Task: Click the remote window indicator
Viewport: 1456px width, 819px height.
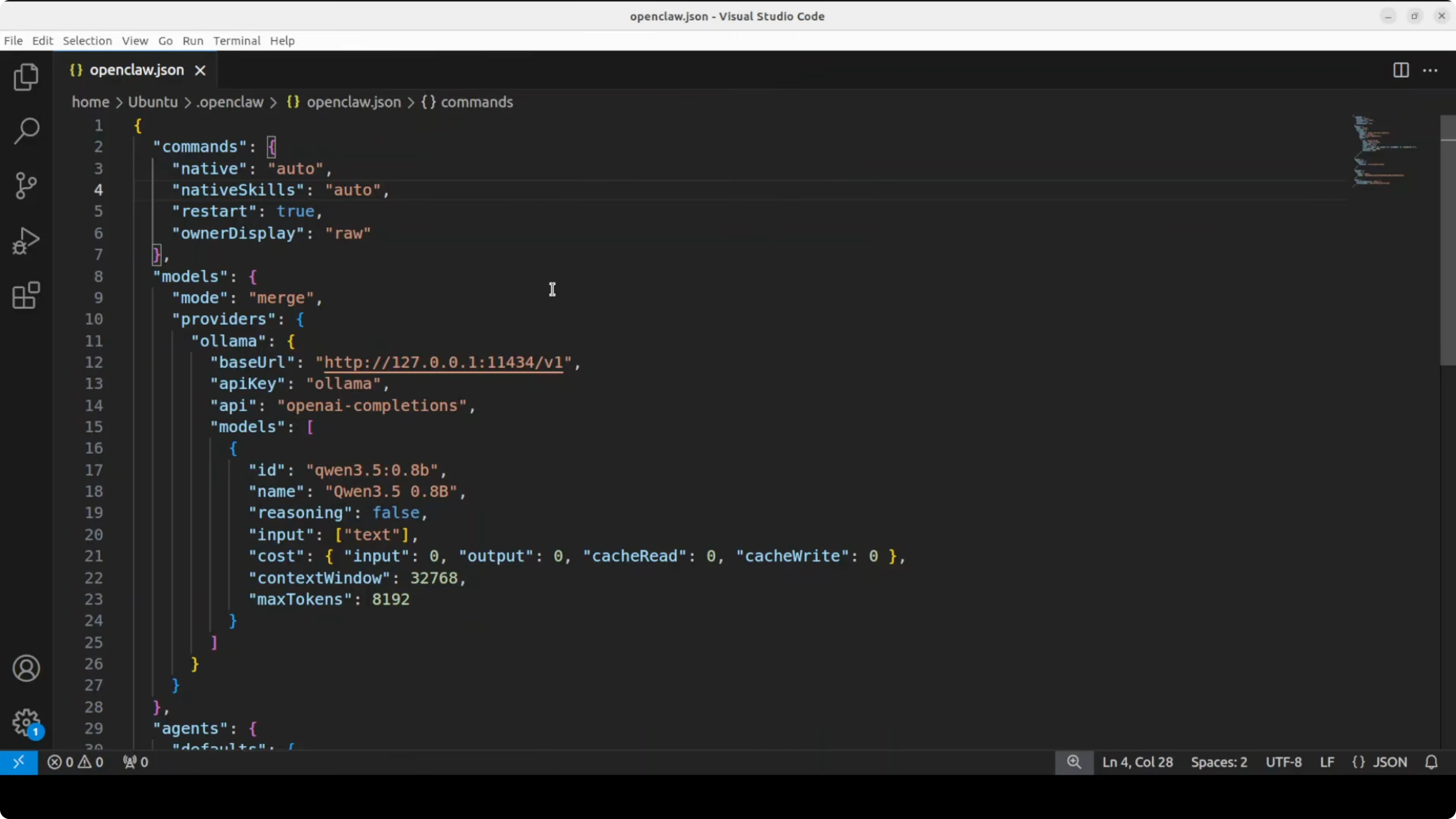Action: click(19, 762)
